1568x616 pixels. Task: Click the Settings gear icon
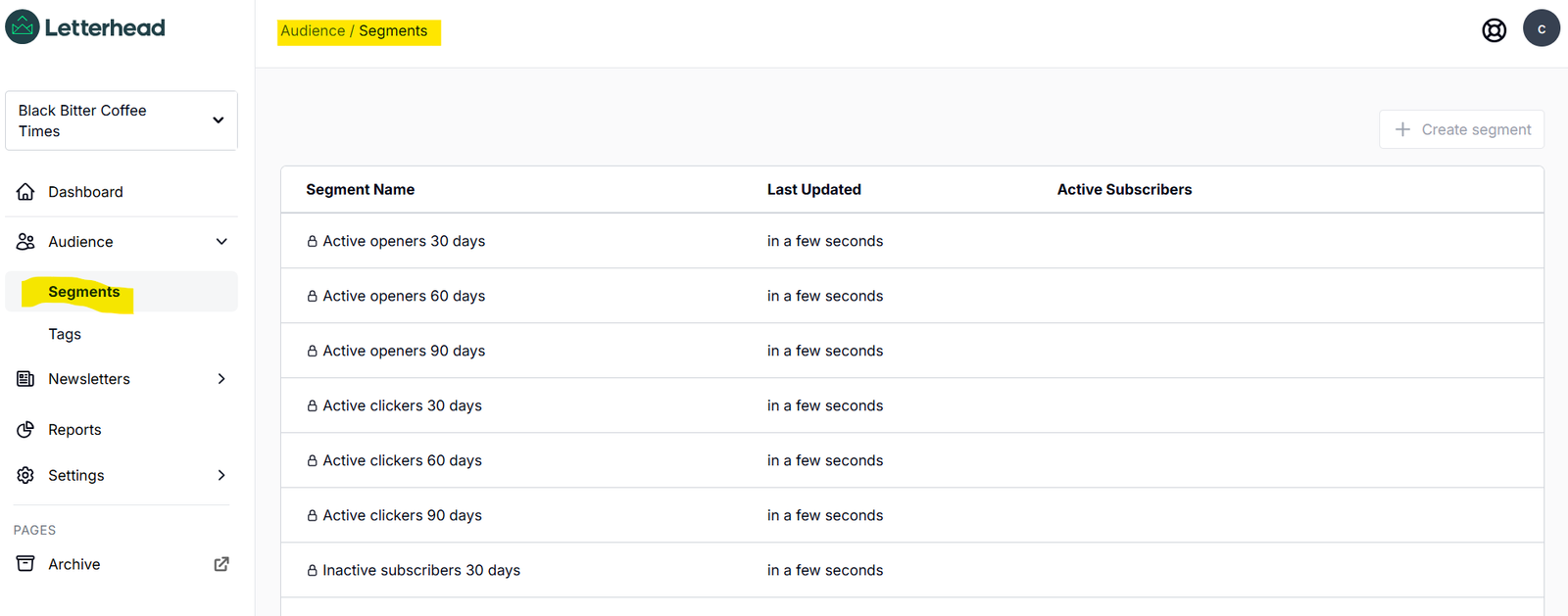tap(25, 475)
